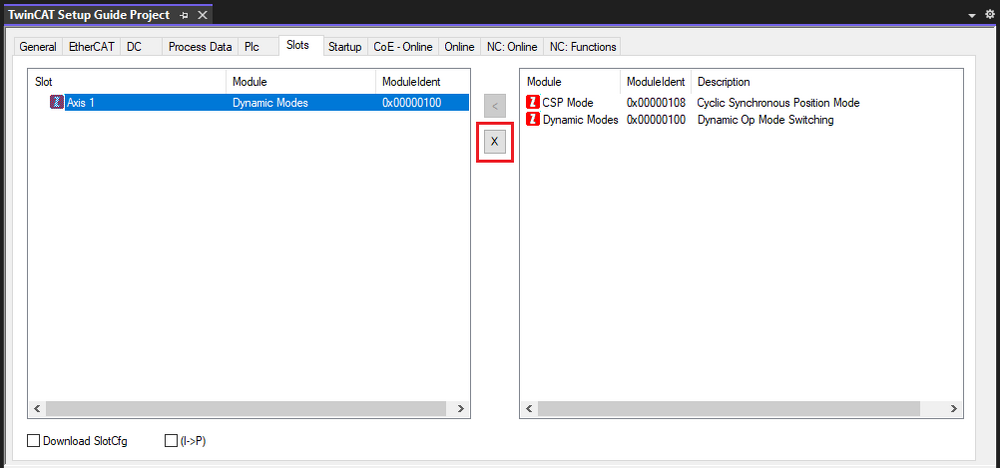
Task: Switch to the EtherCAT tab
Action: point(91,47)
